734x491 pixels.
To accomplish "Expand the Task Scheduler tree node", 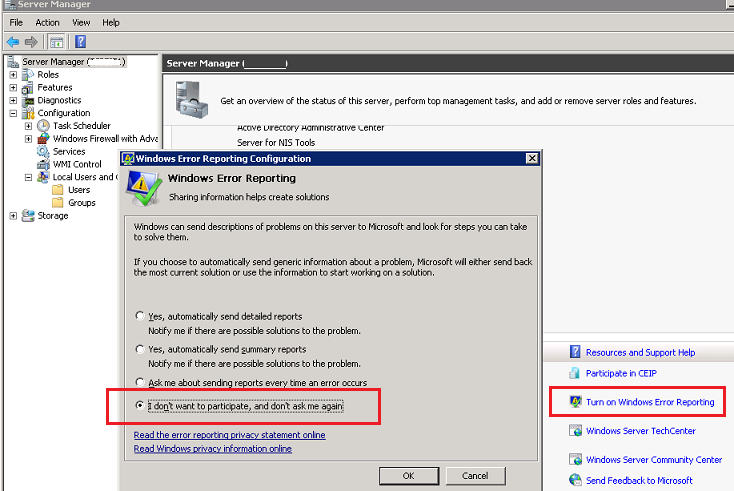I will click(29, 126).
